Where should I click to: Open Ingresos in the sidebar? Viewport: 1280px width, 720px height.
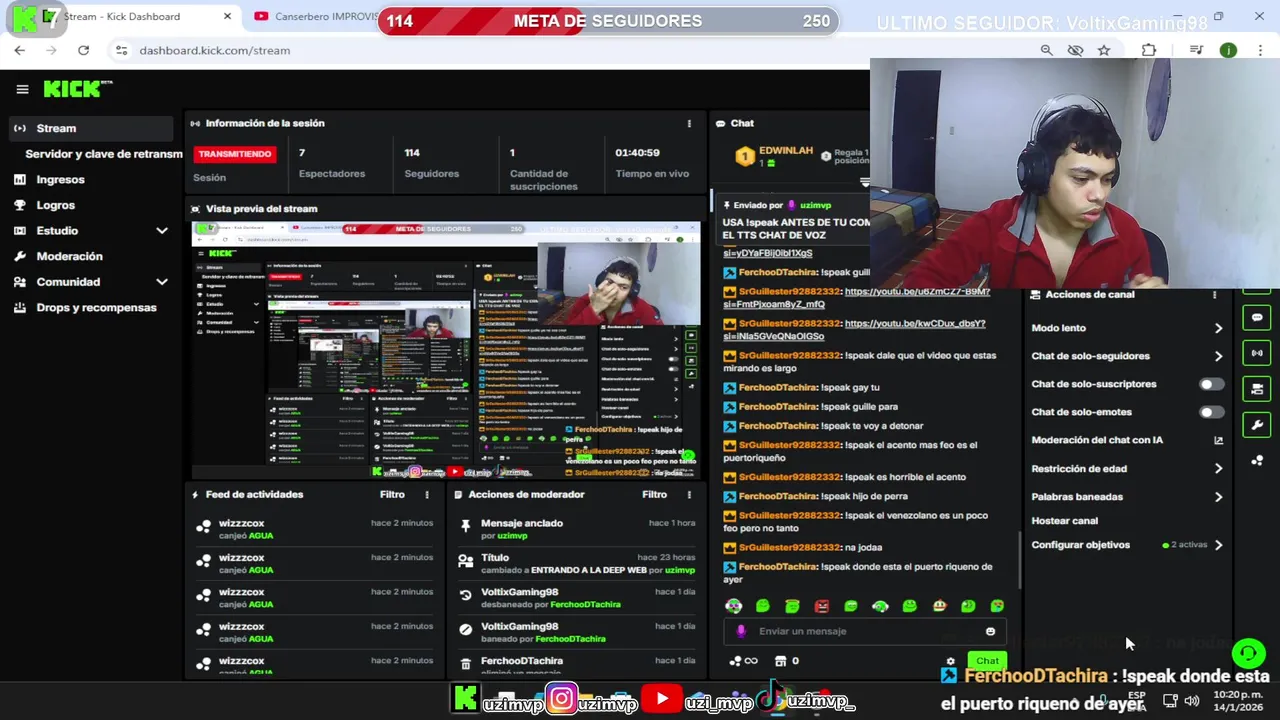pos(60,180)
